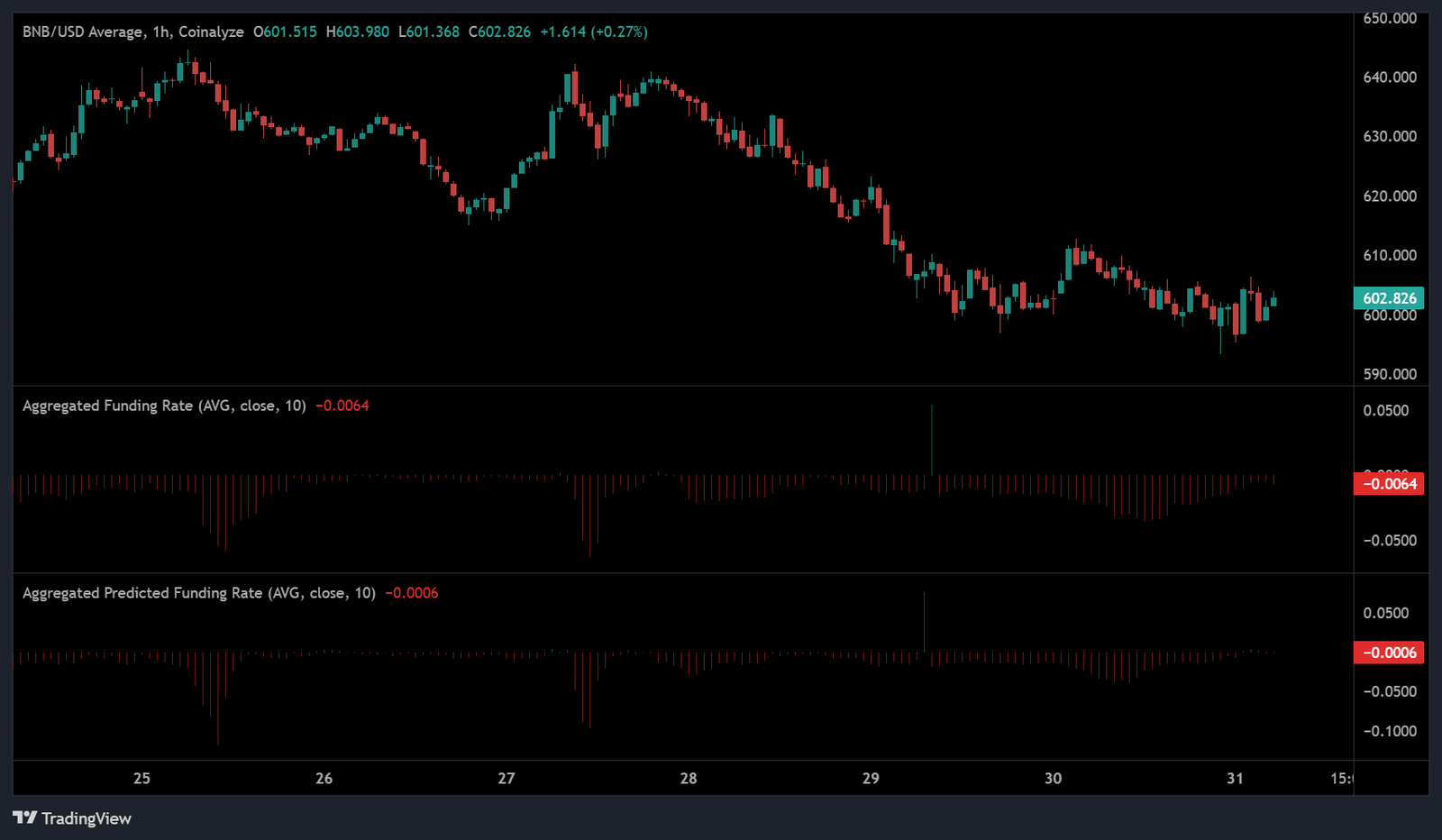Click date label 27 on time axis
Screen dimensions: 1442x840
(507, 778)
